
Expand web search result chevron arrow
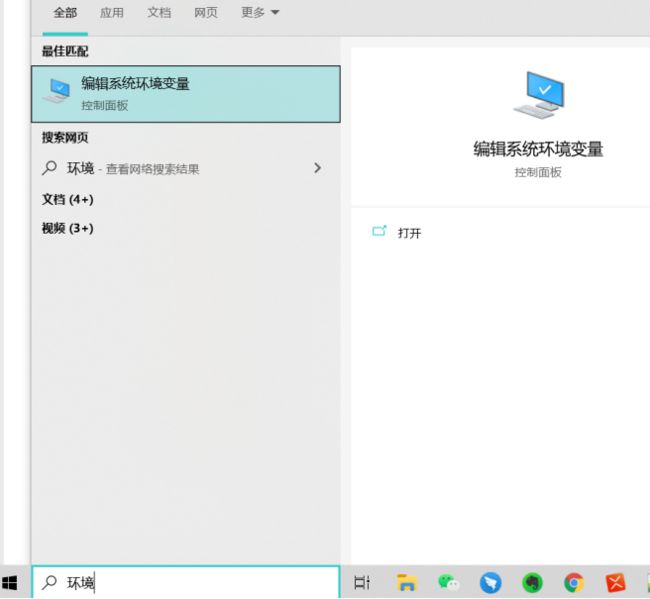[x=318, y=168]
